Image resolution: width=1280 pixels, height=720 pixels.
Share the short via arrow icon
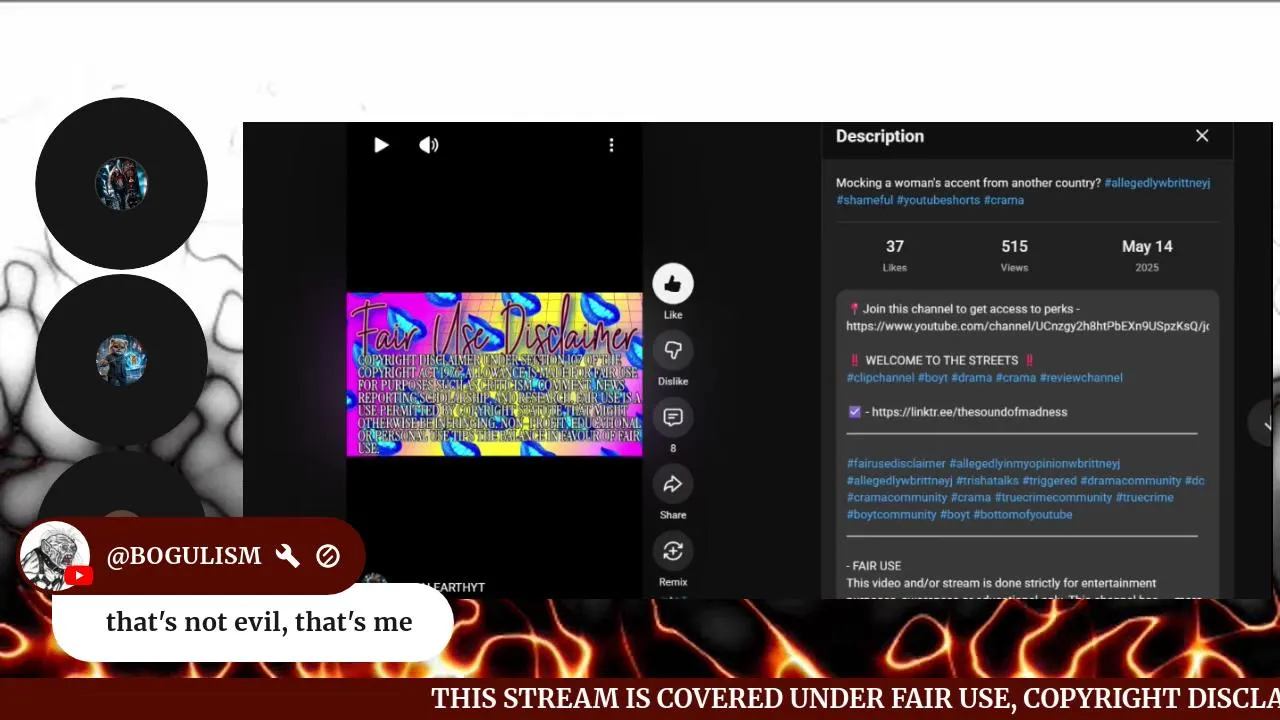click(673, 484)
